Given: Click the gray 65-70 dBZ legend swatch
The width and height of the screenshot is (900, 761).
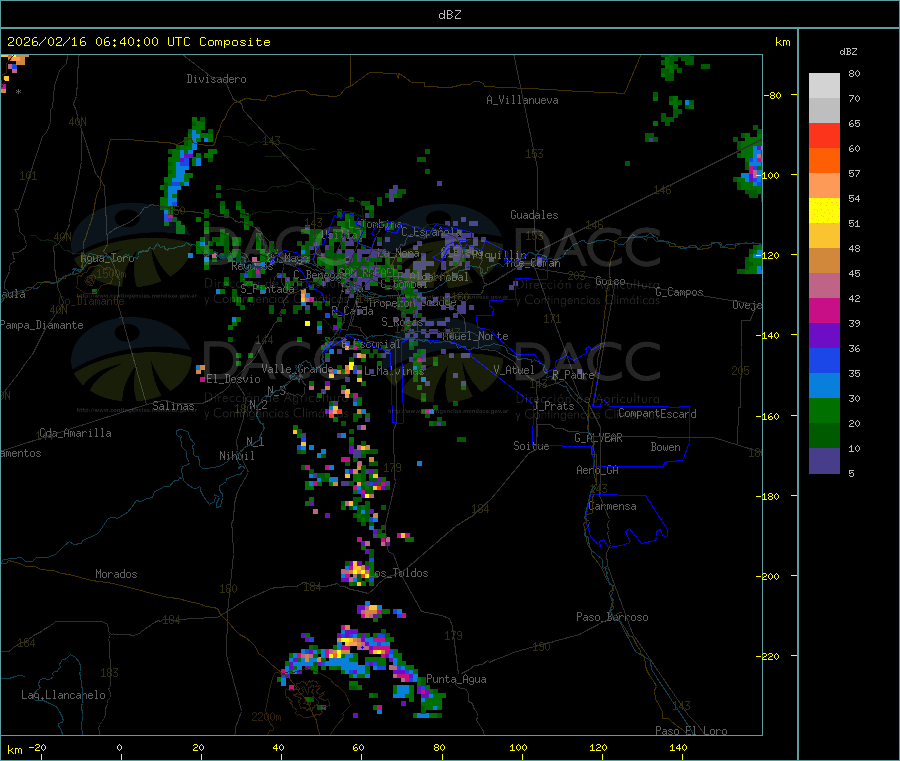Looking at the screenshot, I should point(824,111).
